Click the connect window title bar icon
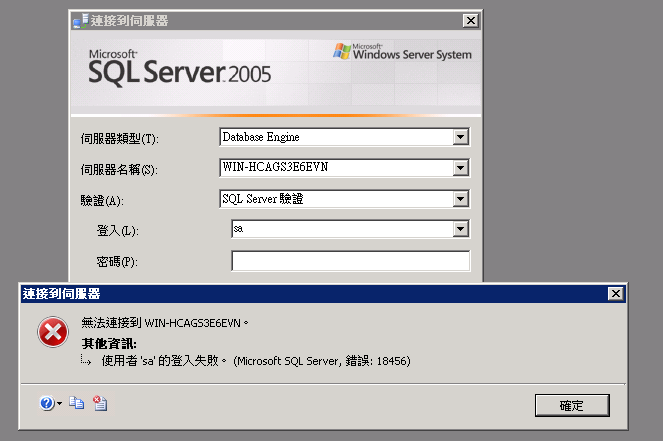The width and height of the screenshot is (663, 441). (80, 21)
